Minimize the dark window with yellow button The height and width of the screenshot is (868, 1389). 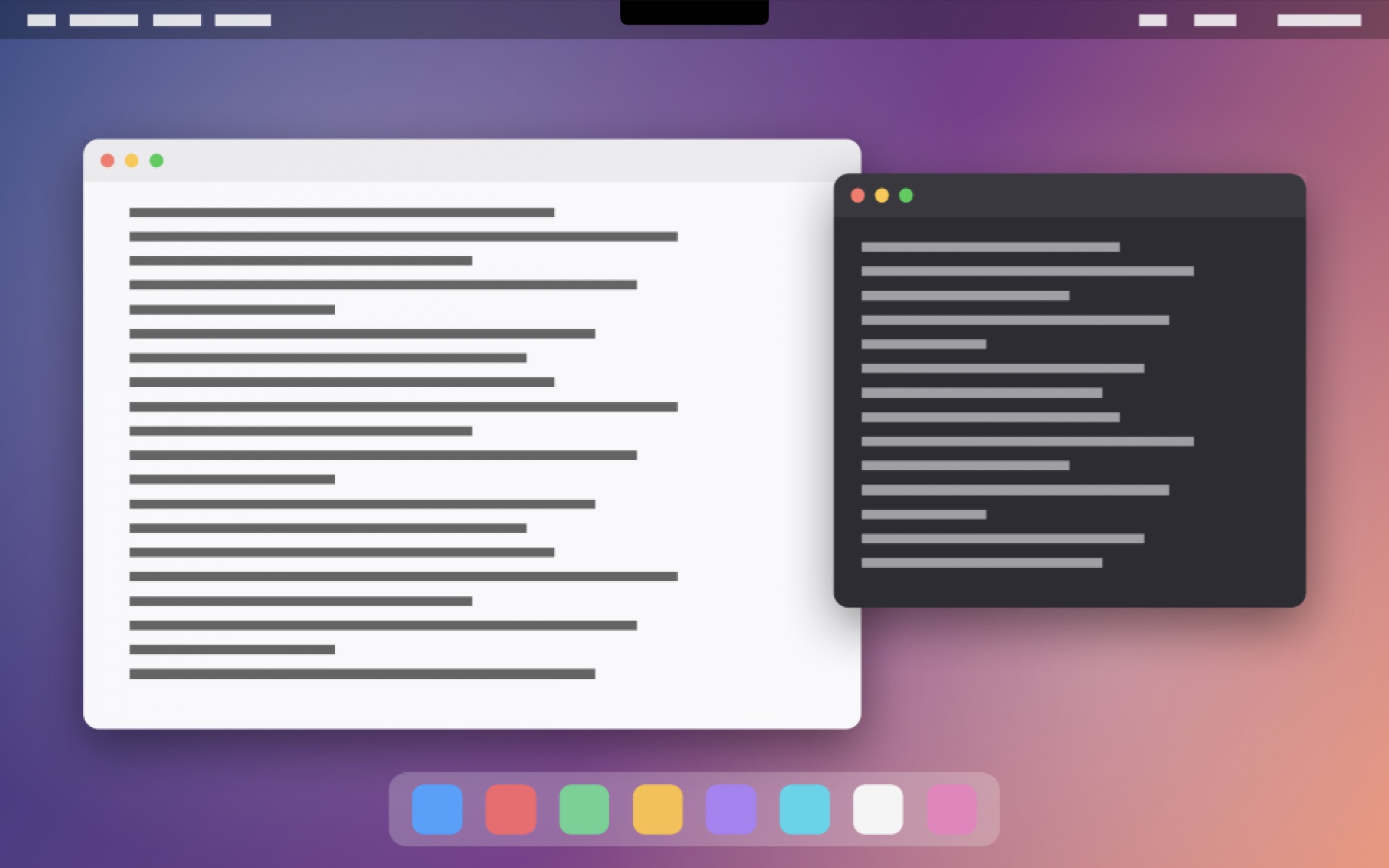882,195
